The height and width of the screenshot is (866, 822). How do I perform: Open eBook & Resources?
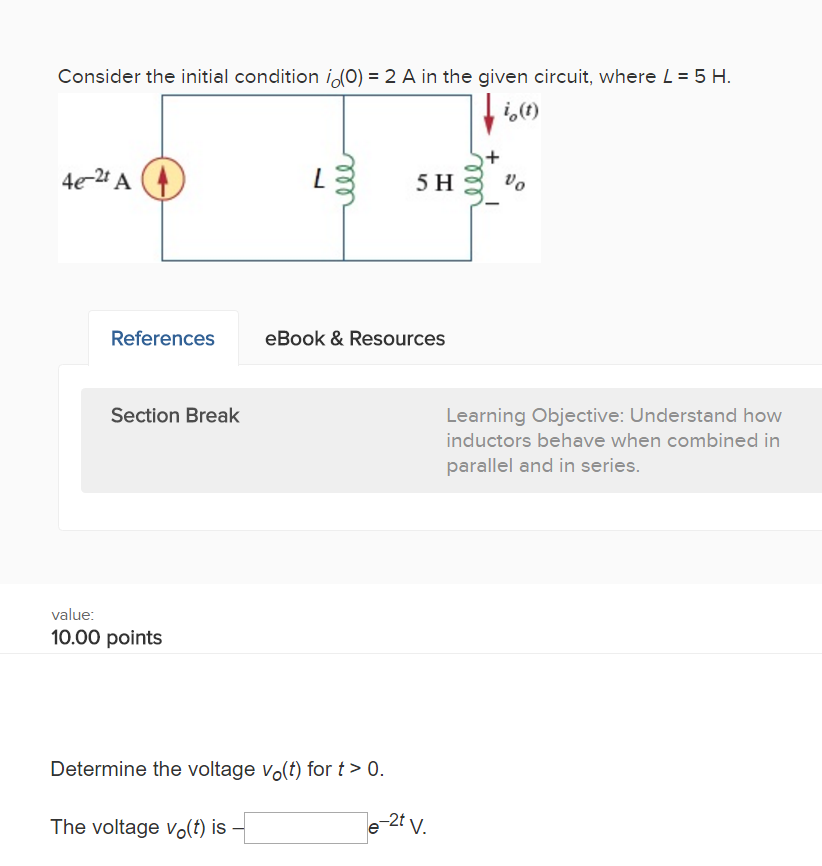pos(354,338)
